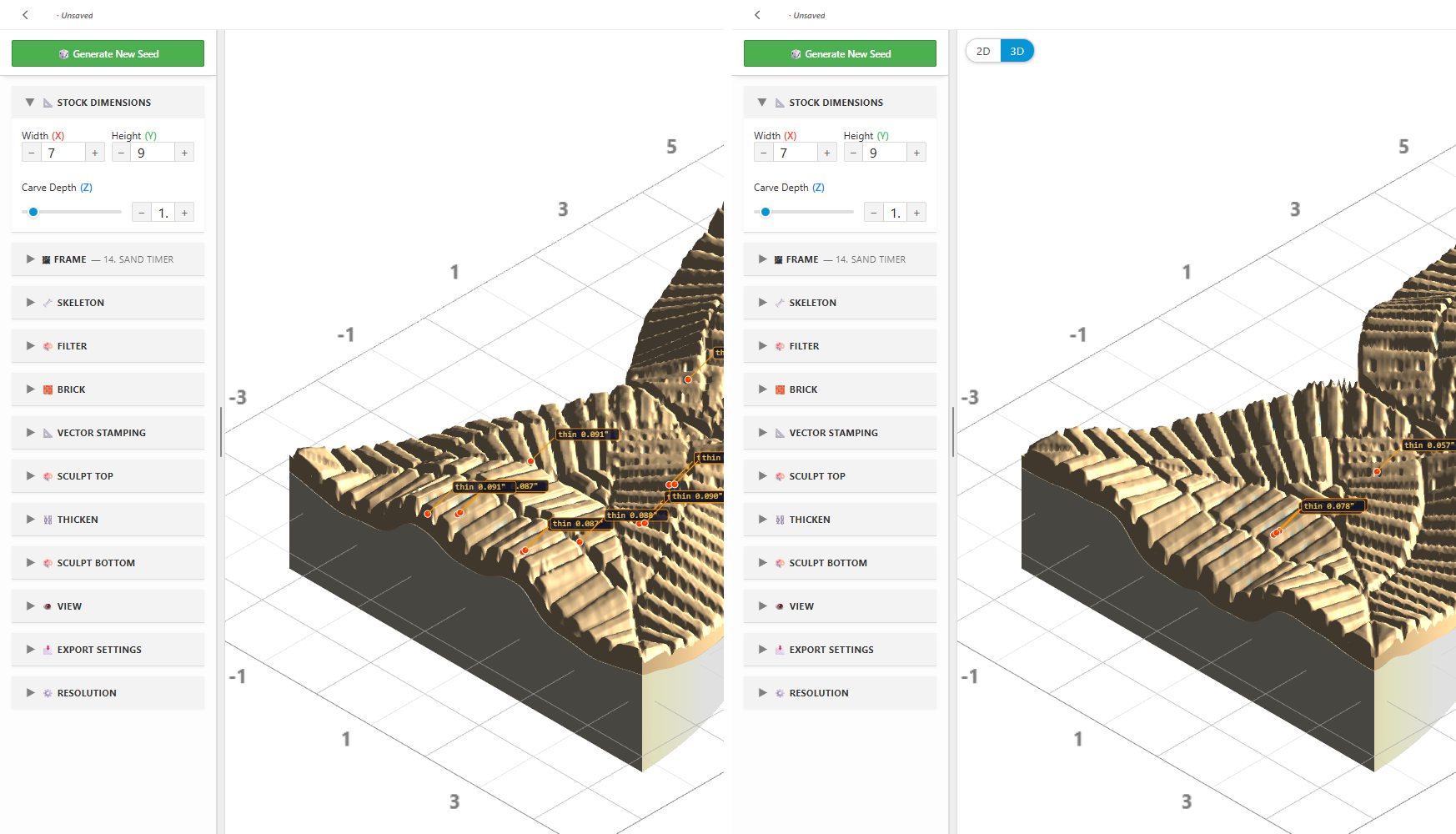
Task: Click the right window sidebar splitter handle
Action: click(x=953, y=432)
